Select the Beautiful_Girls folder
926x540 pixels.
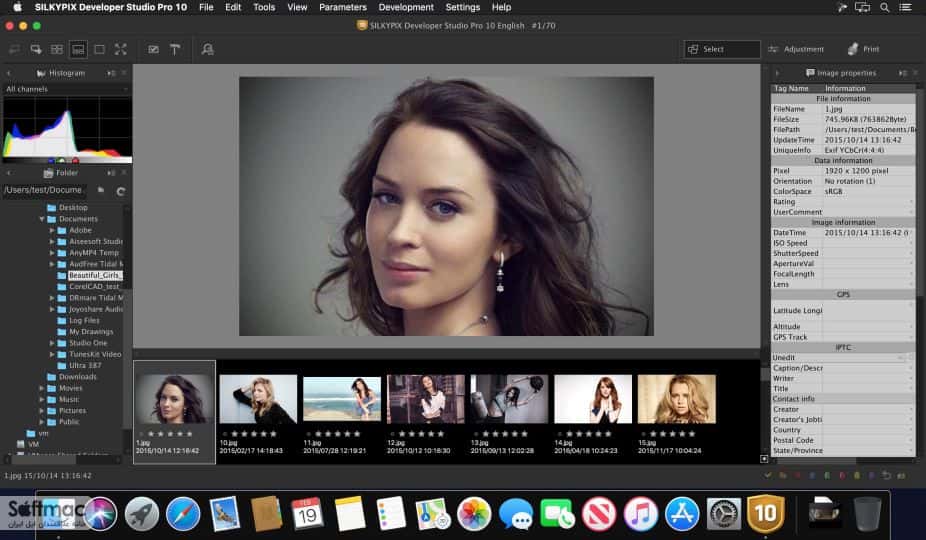[94, 275]
